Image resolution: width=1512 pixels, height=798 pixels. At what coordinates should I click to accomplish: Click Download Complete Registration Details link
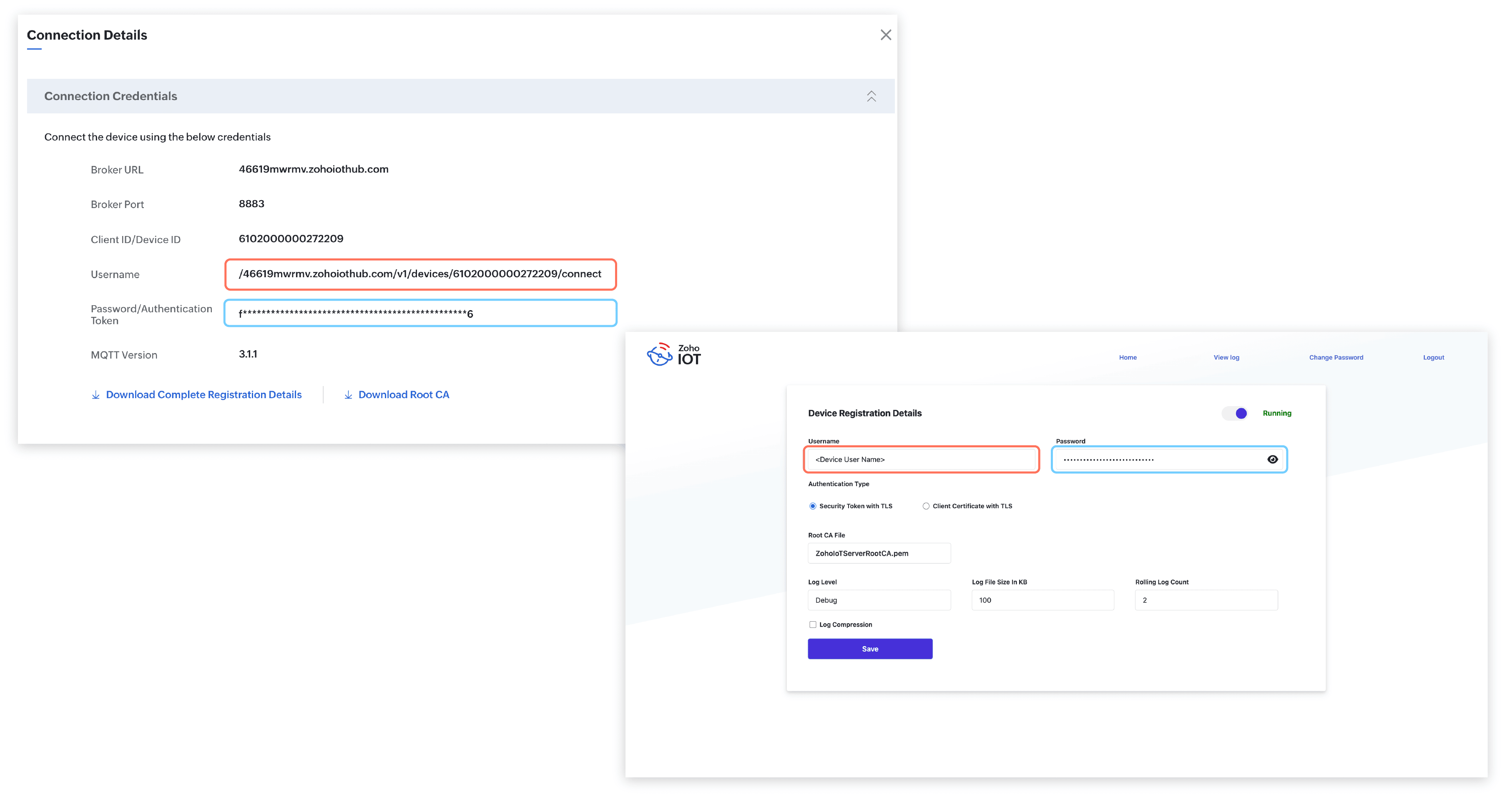(x=203, y=395)
